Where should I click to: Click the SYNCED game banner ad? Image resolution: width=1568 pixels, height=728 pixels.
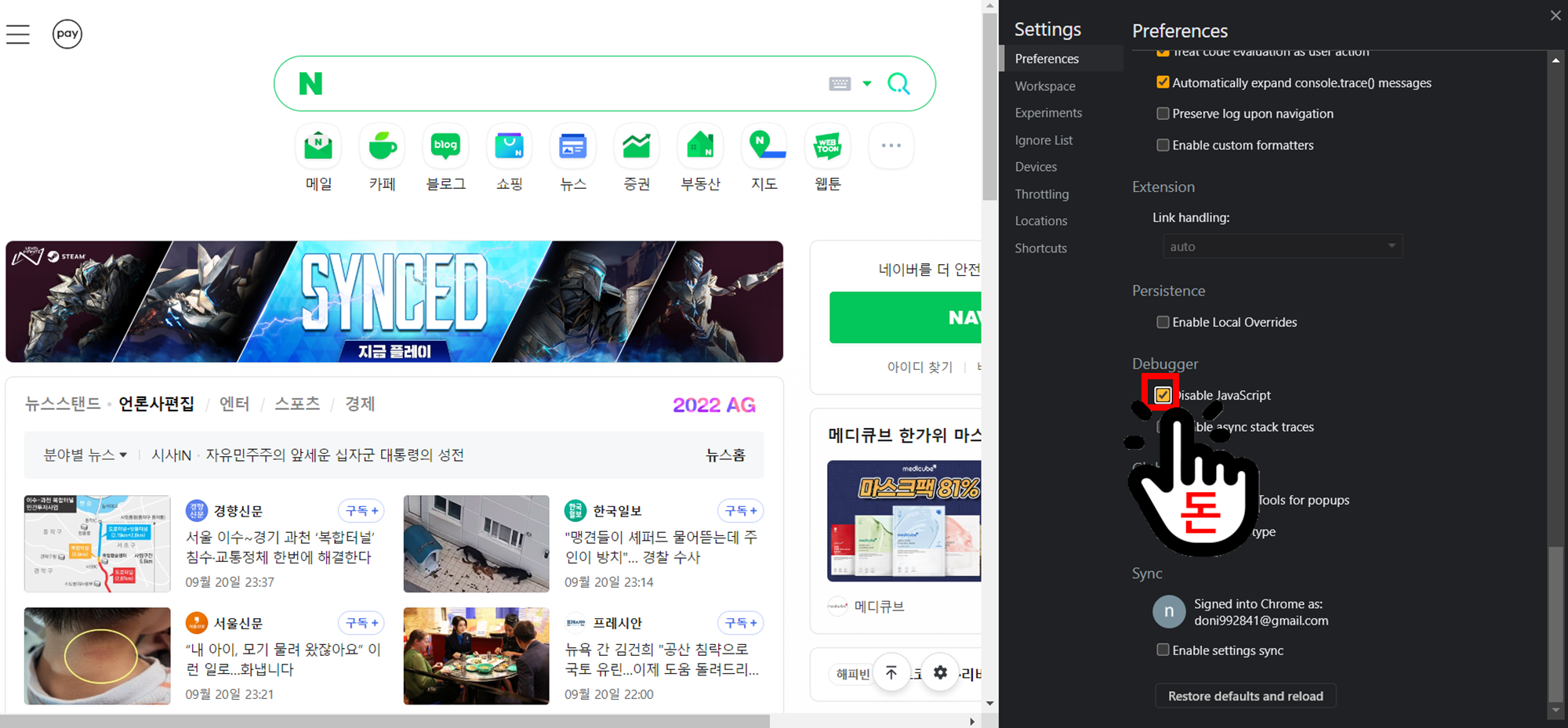click(394, 302)
